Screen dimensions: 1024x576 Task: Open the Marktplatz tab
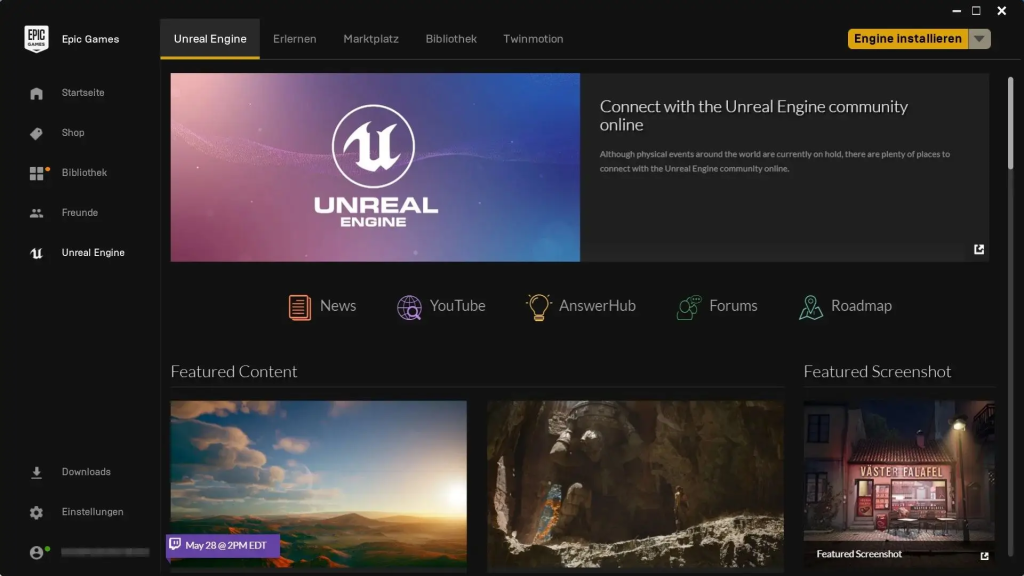click(371, 39)
